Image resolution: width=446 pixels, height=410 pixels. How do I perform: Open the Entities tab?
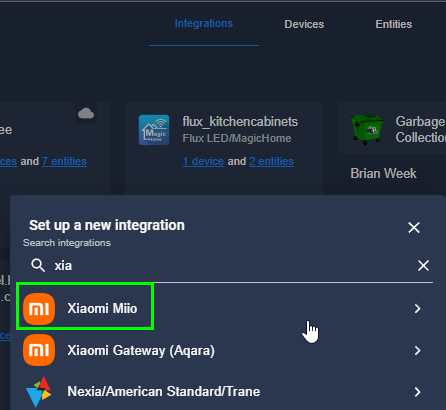tap(394, 24)
